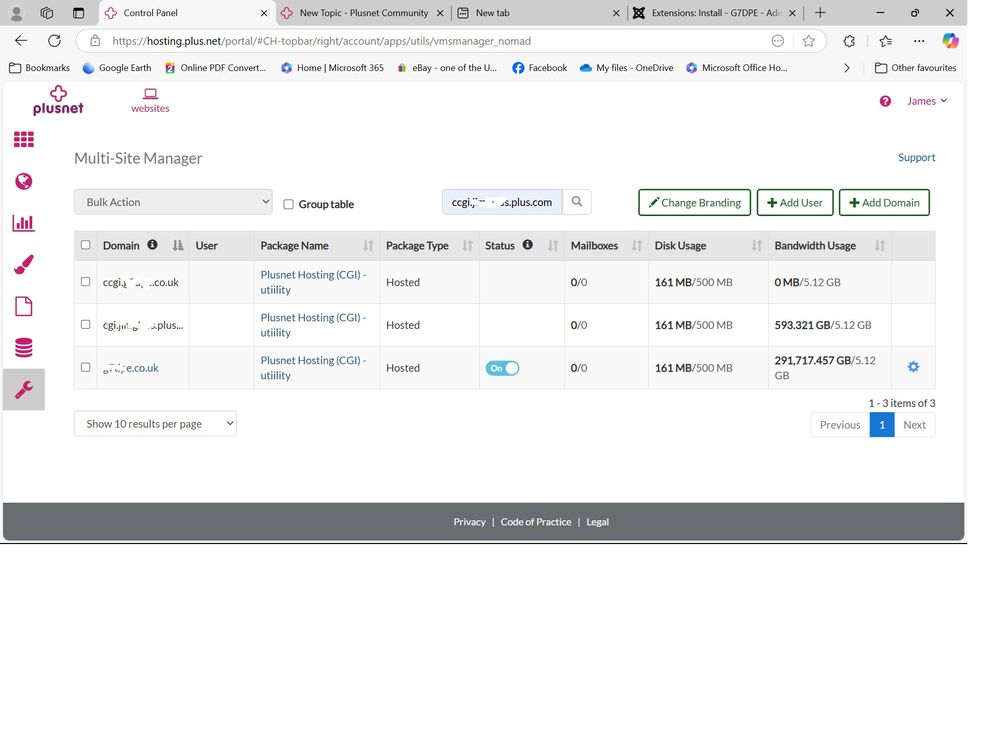Click the search magnifier button
This screenshot has height=751, width=999.
tap(577, 202)
